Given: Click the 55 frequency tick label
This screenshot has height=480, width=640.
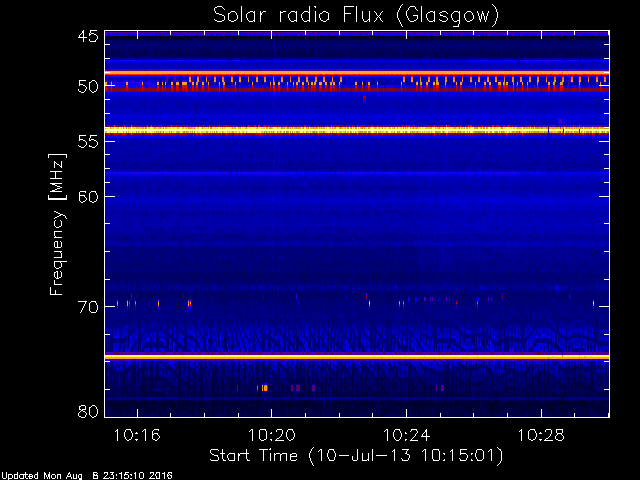Looking at the screenshot, I should [x=88, y=142].
